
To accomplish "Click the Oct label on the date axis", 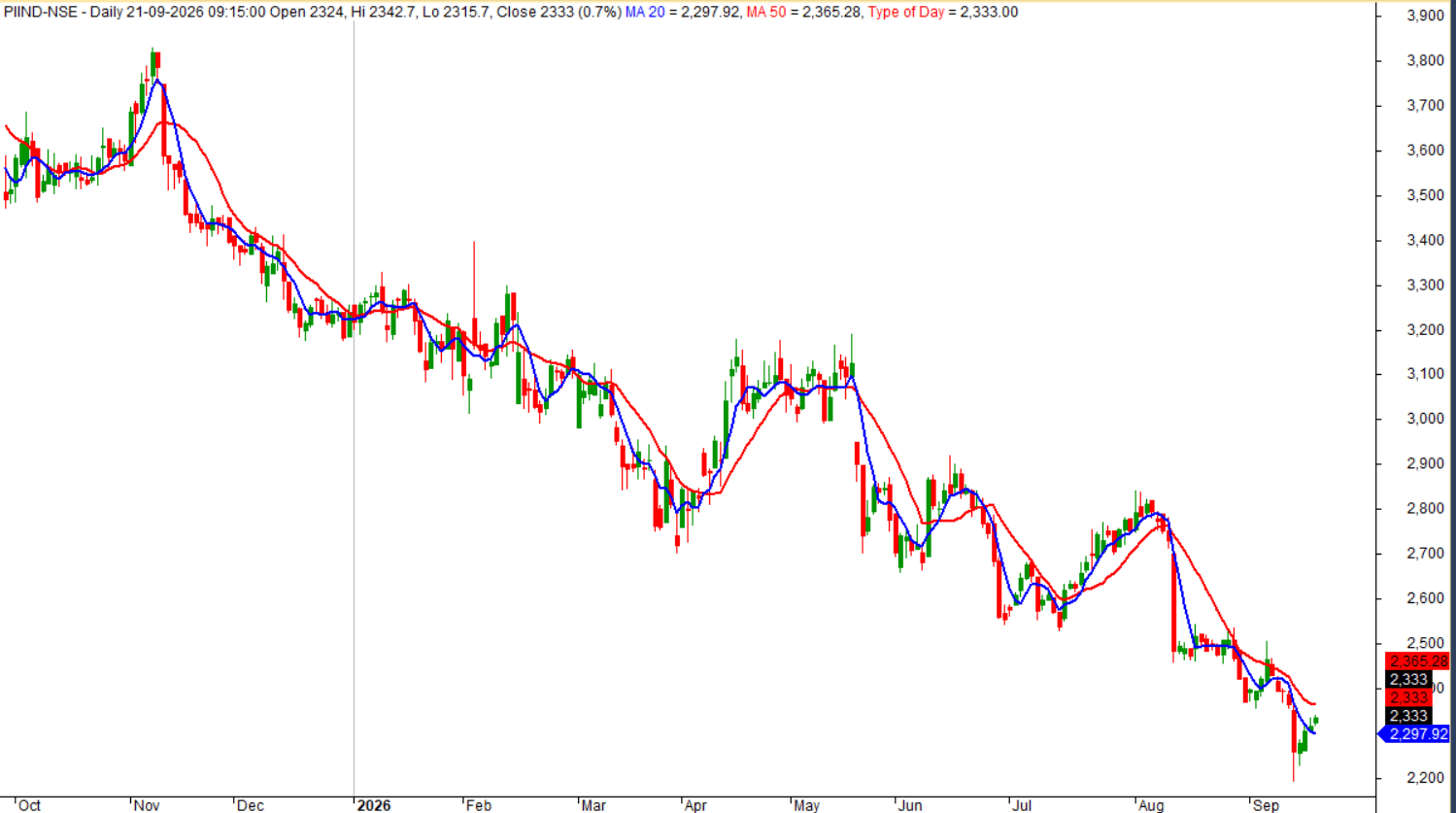I will [x=29, y=805].
